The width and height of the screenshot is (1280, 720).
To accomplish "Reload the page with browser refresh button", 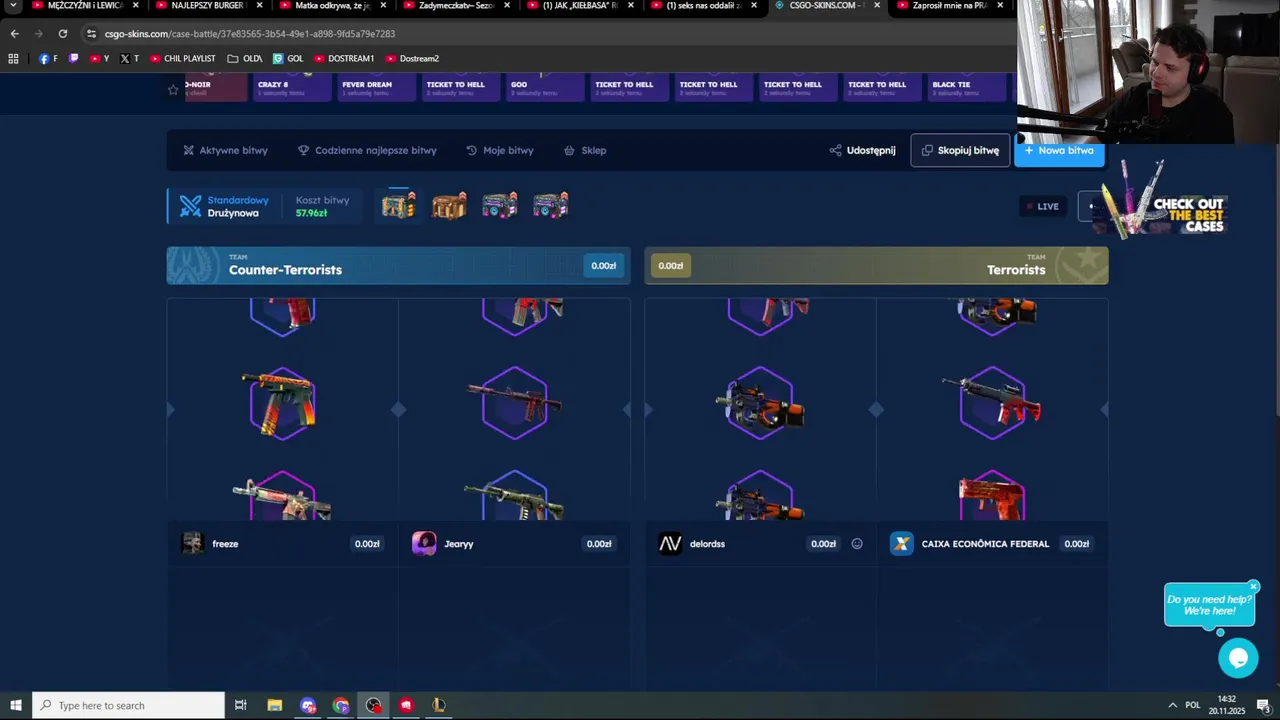I will (62, 33).
